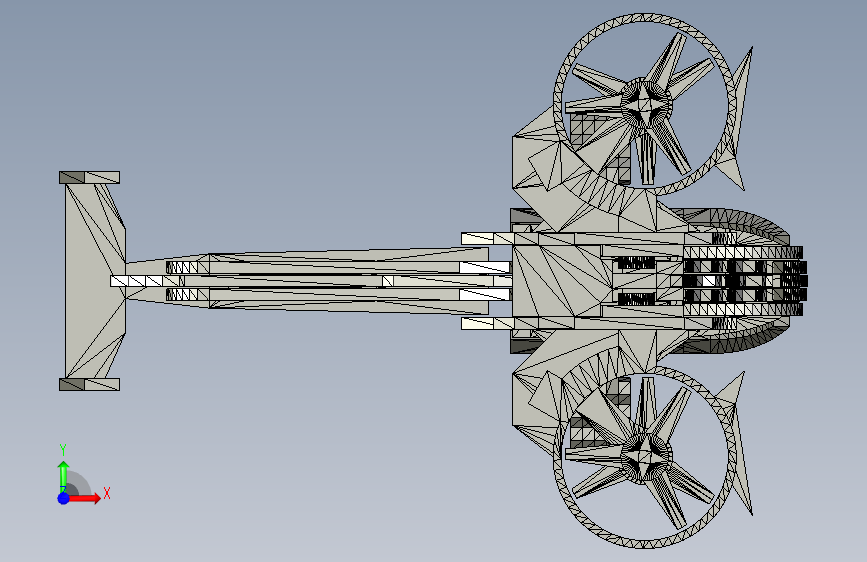Select the rounded cockpit nose of the model
The image size is (867, 562).
tap(746, 281)
